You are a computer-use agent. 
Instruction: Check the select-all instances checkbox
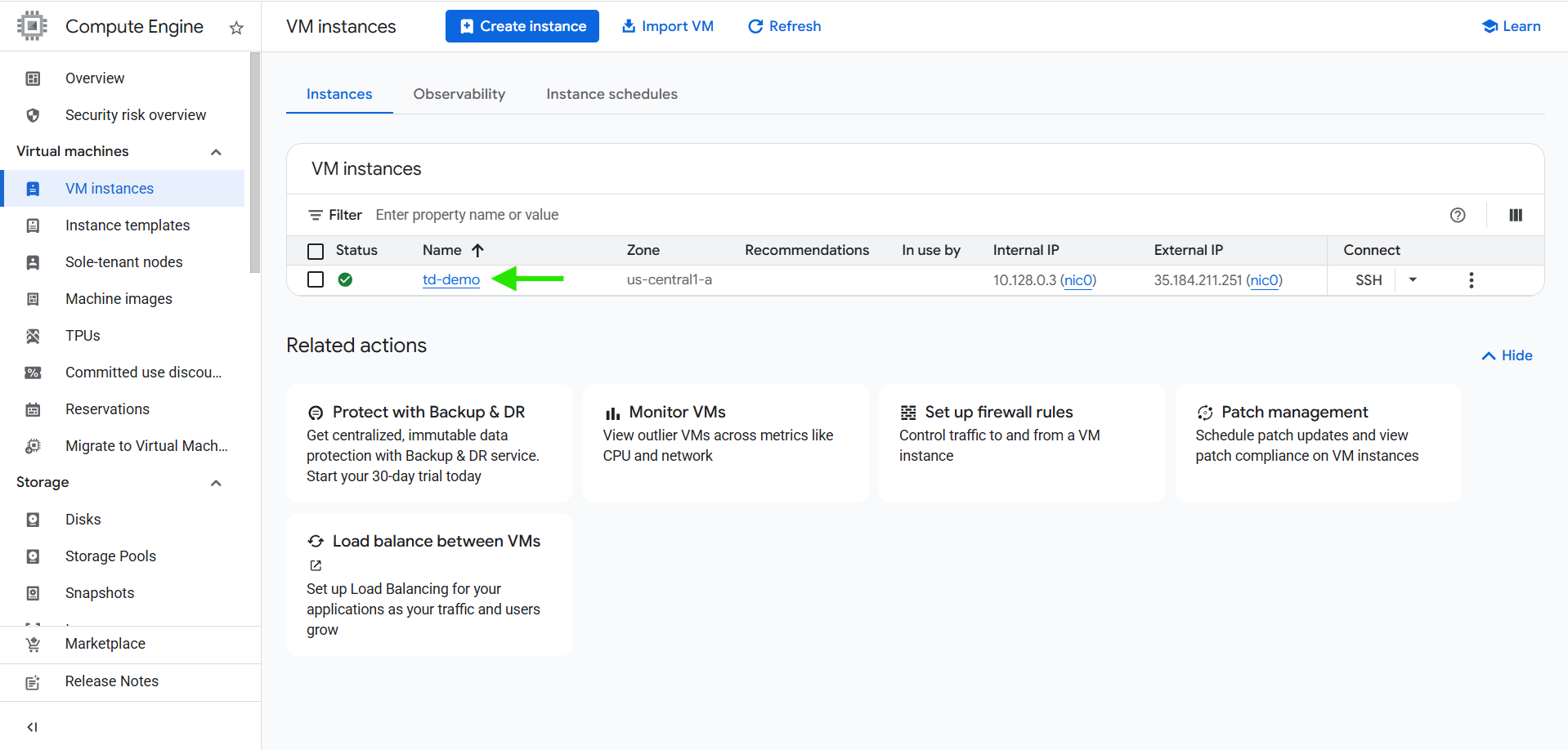coord(316,251)
